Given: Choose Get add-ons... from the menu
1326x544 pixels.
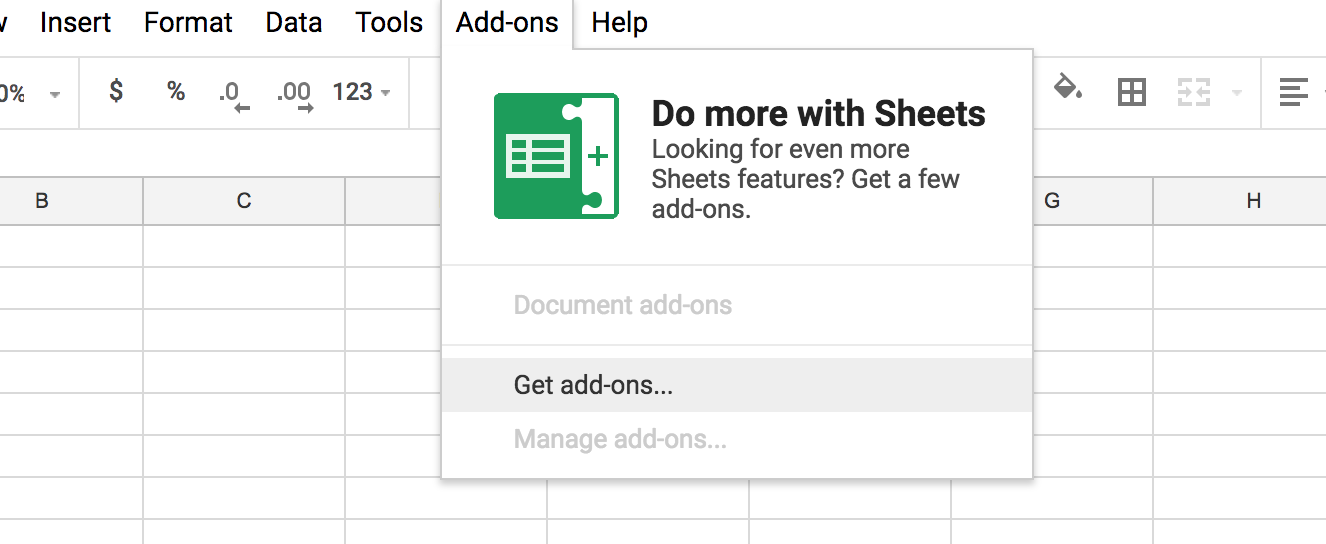Looking at the screenshot, I should tap(593, 385).
